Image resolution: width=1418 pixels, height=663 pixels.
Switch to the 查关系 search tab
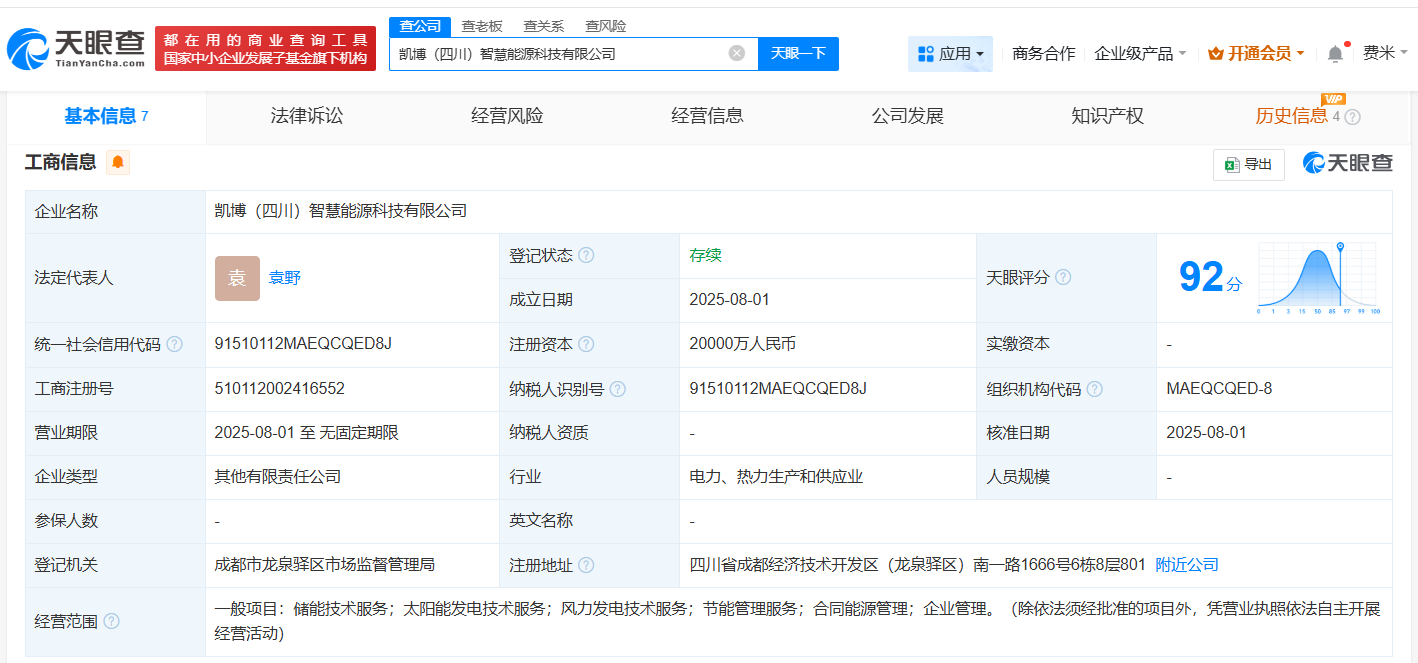[x=544, y=26]
